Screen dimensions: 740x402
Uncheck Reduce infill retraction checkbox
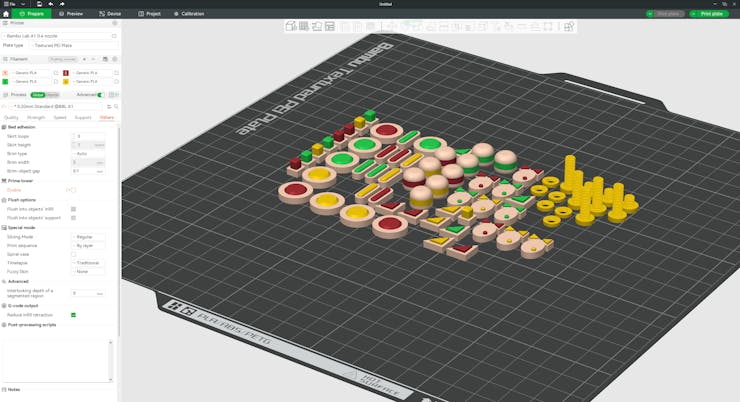(73, 315)
